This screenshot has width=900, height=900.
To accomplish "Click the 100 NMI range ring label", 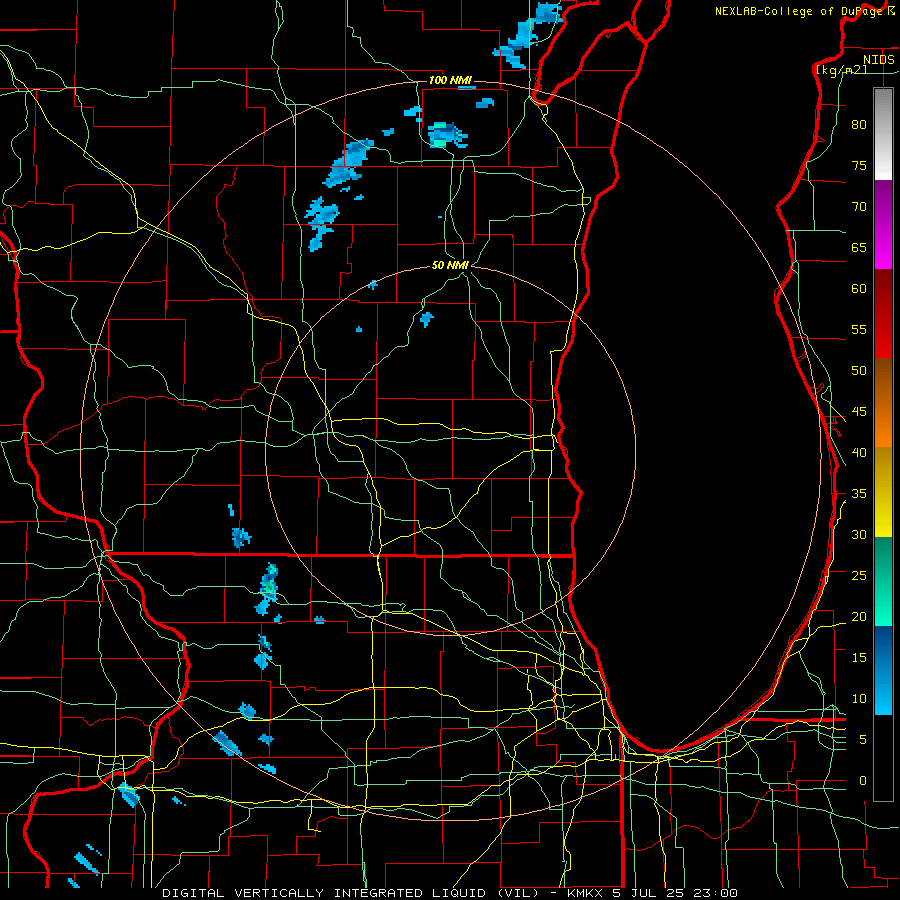I will [x=450, y=80].
